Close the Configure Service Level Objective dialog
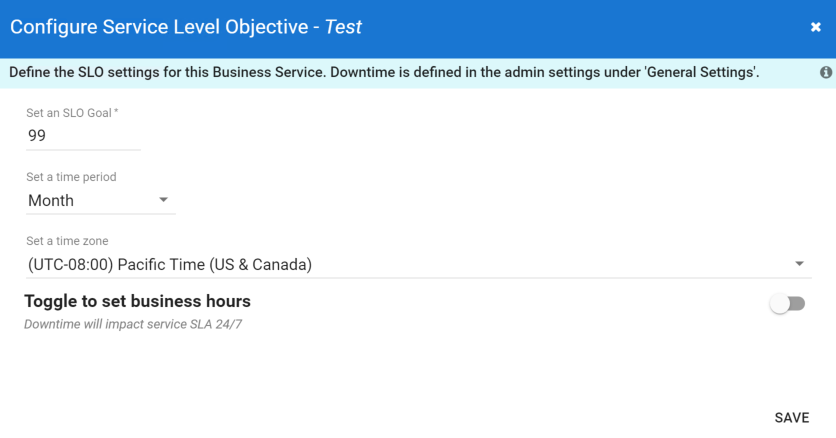 click(x=816, y=28)
